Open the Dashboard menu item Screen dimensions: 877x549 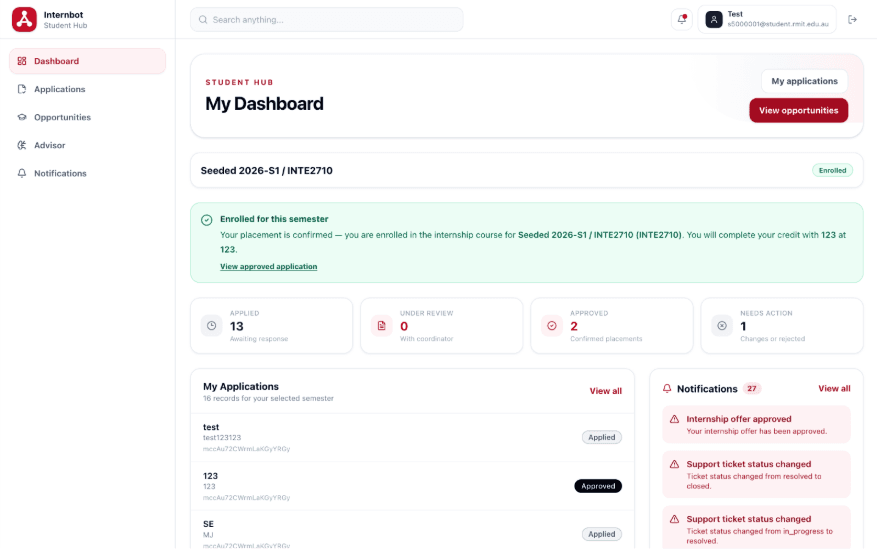tap(87, 61)
